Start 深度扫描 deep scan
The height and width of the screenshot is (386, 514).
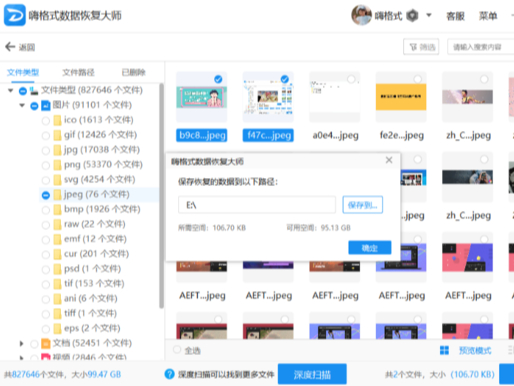312,374
